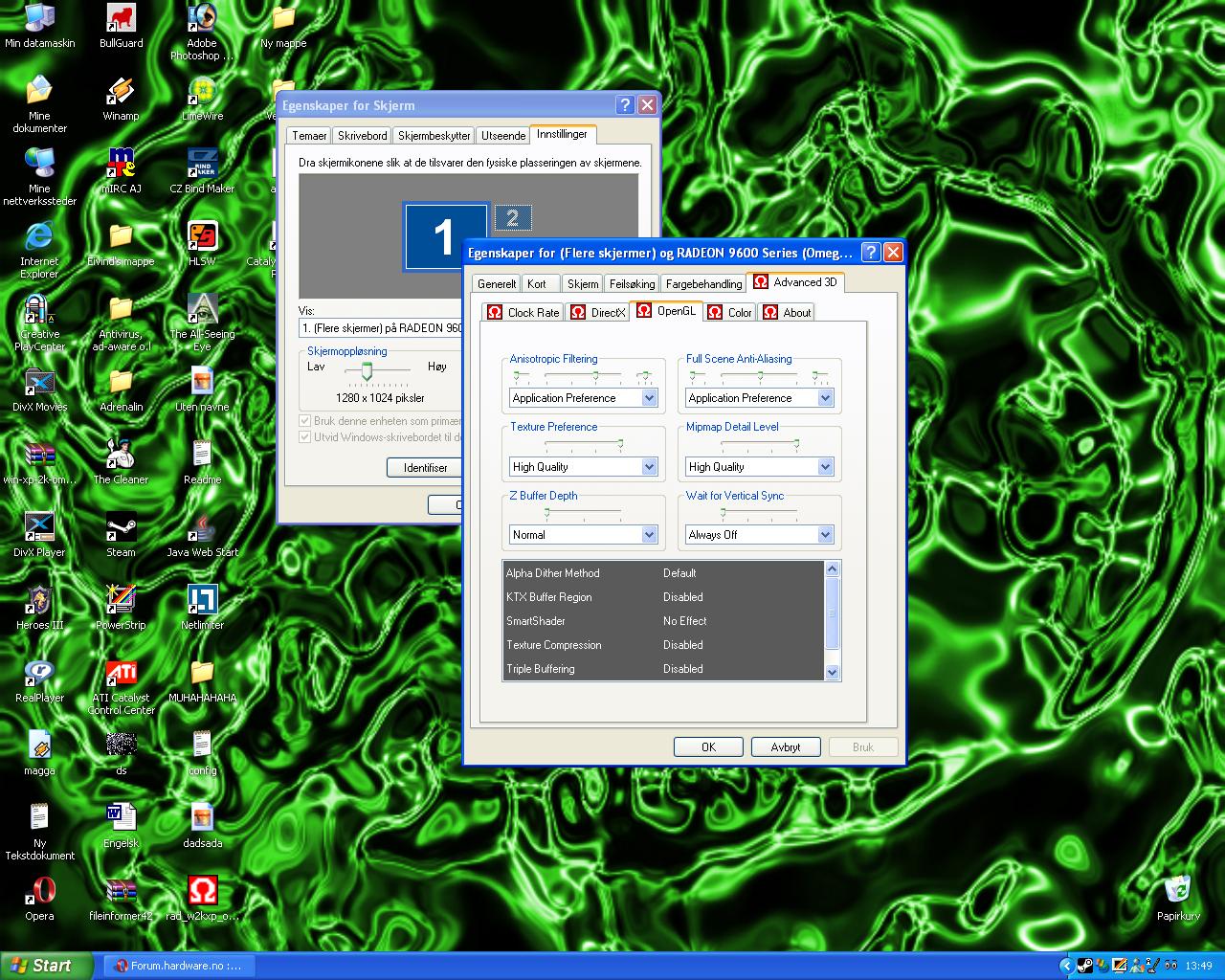Open Anisotropic Filtering dropdown
The width and height of the screenshot is (1225, 980).
649,398
